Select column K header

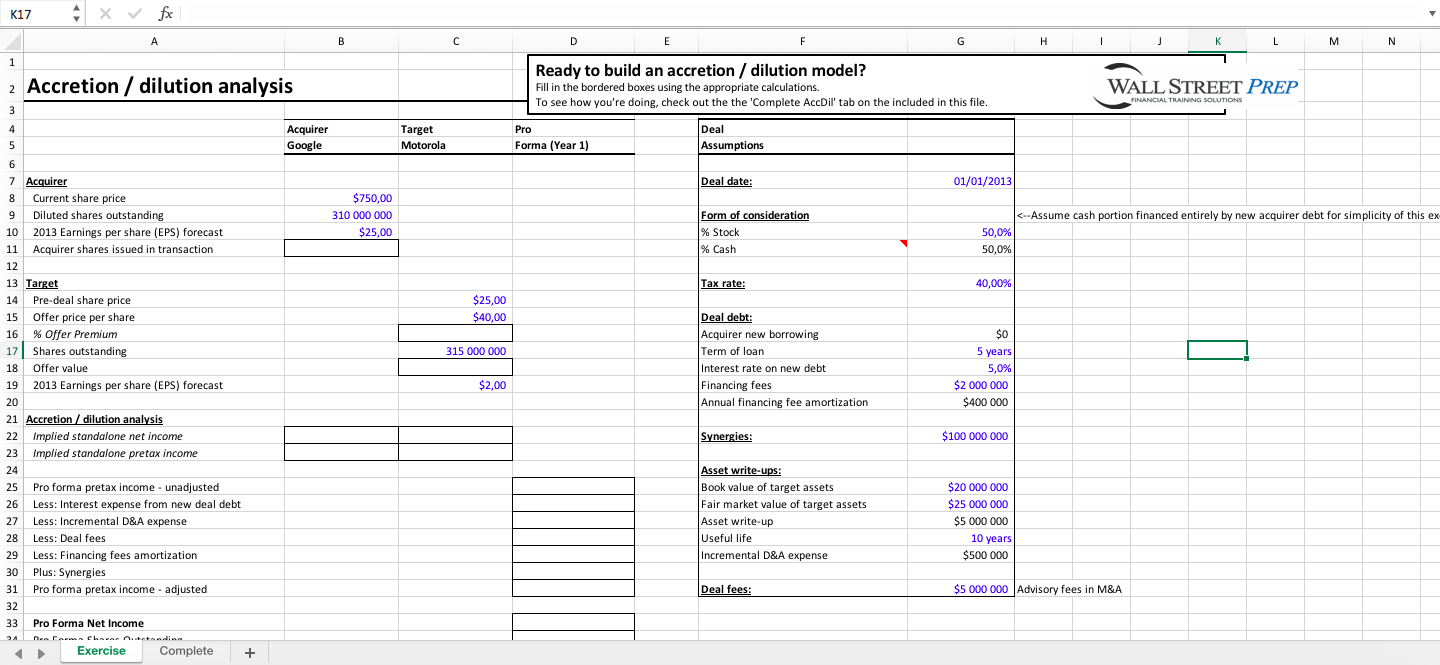[1217, 41]
